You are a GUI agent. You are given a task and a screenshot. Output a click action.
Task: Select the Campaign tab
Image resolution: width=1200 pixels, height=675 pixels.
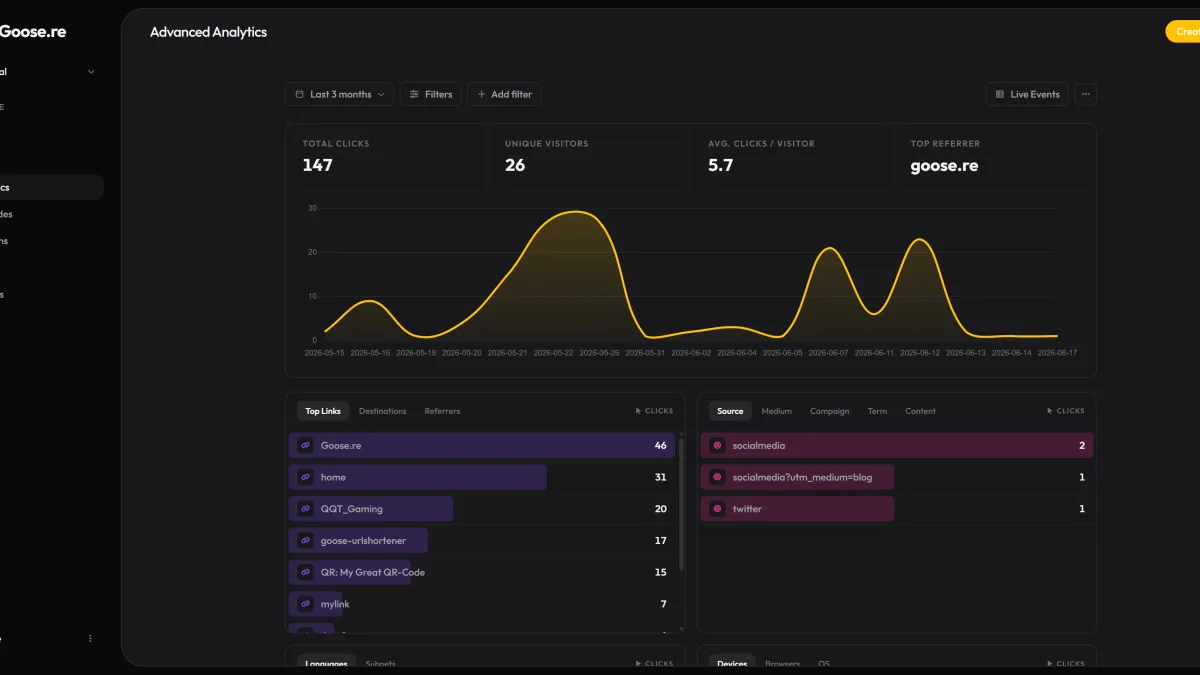click(830, 411)
